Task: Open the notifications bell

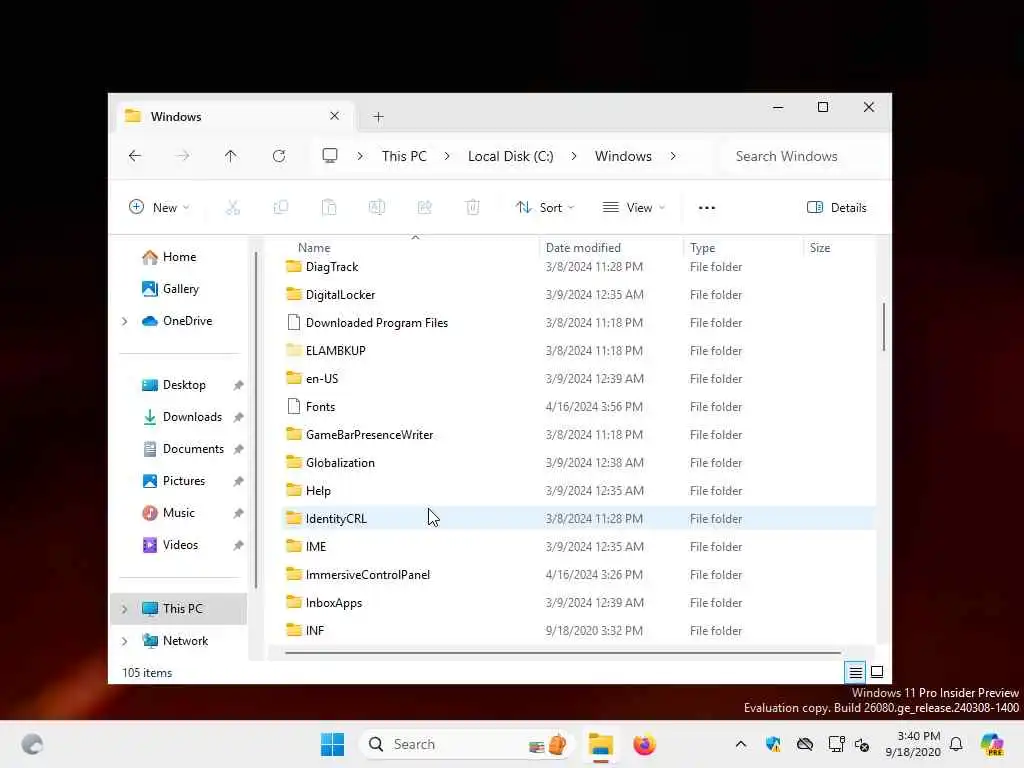Action: click(x=956, y=744)
